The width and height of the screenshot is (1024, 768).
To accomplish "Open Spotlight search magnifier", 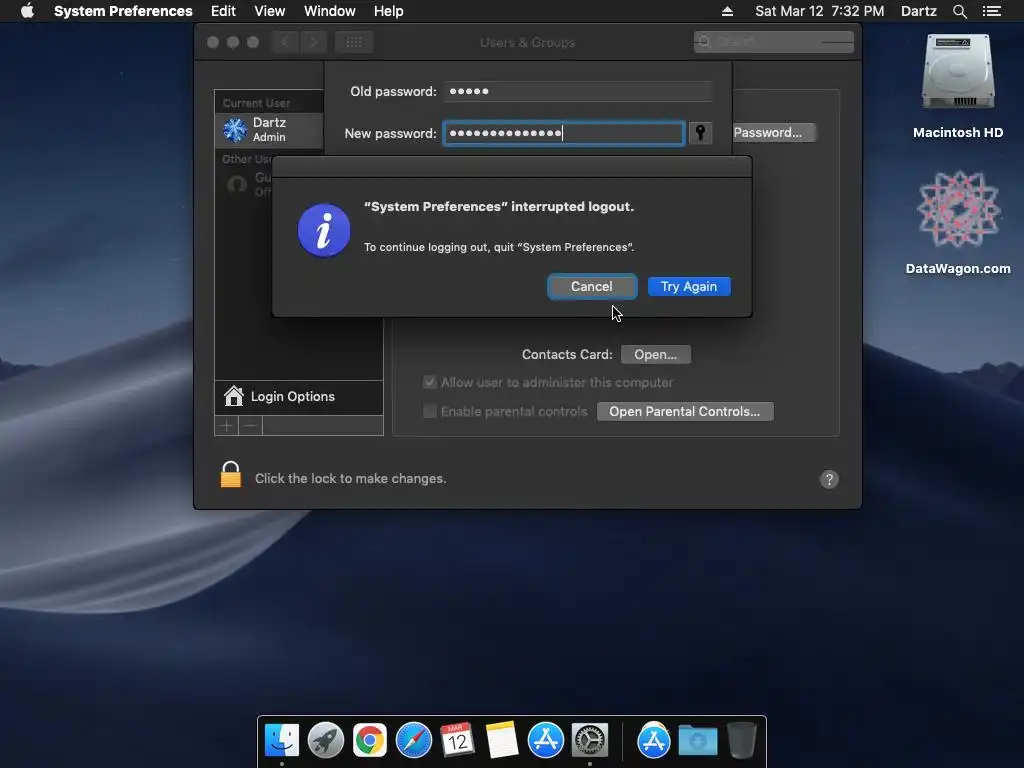I will pos(959,11).
